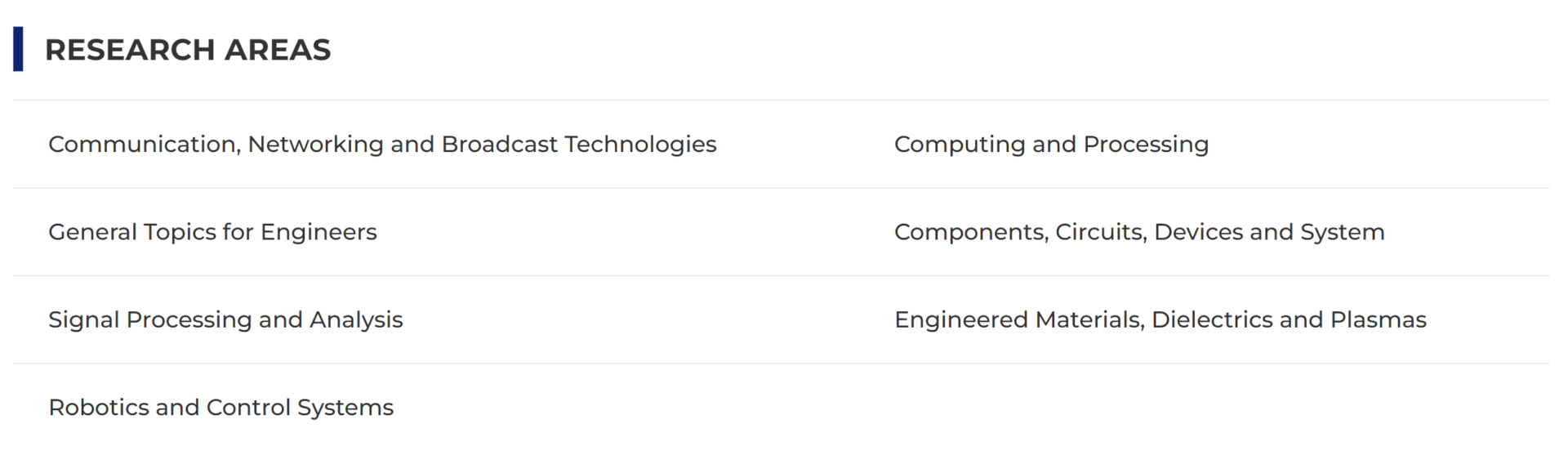The height and width of the screenshot is (464, 1568).
Task: Click the word "Networking" in the first area
Action: [315, 145]
